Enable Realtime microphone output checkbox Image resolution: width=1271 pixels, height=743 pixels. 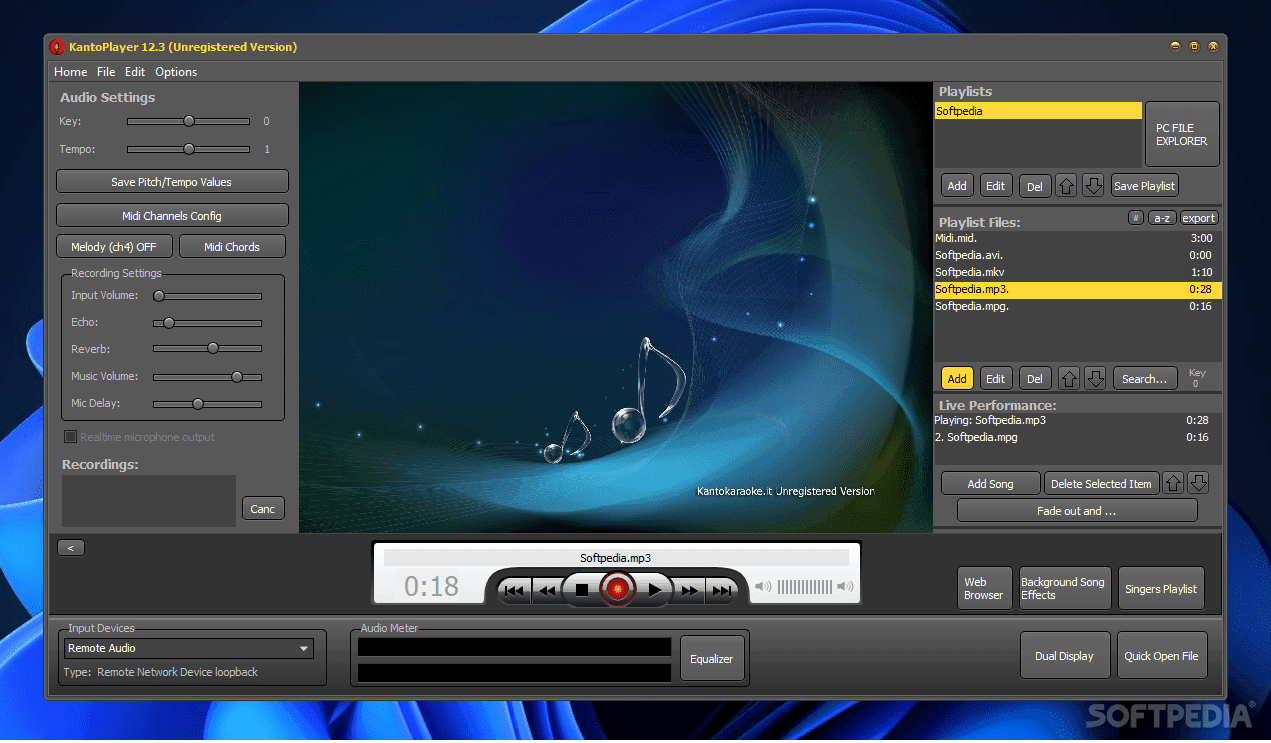pyautogui.click(x=70, y=437)
